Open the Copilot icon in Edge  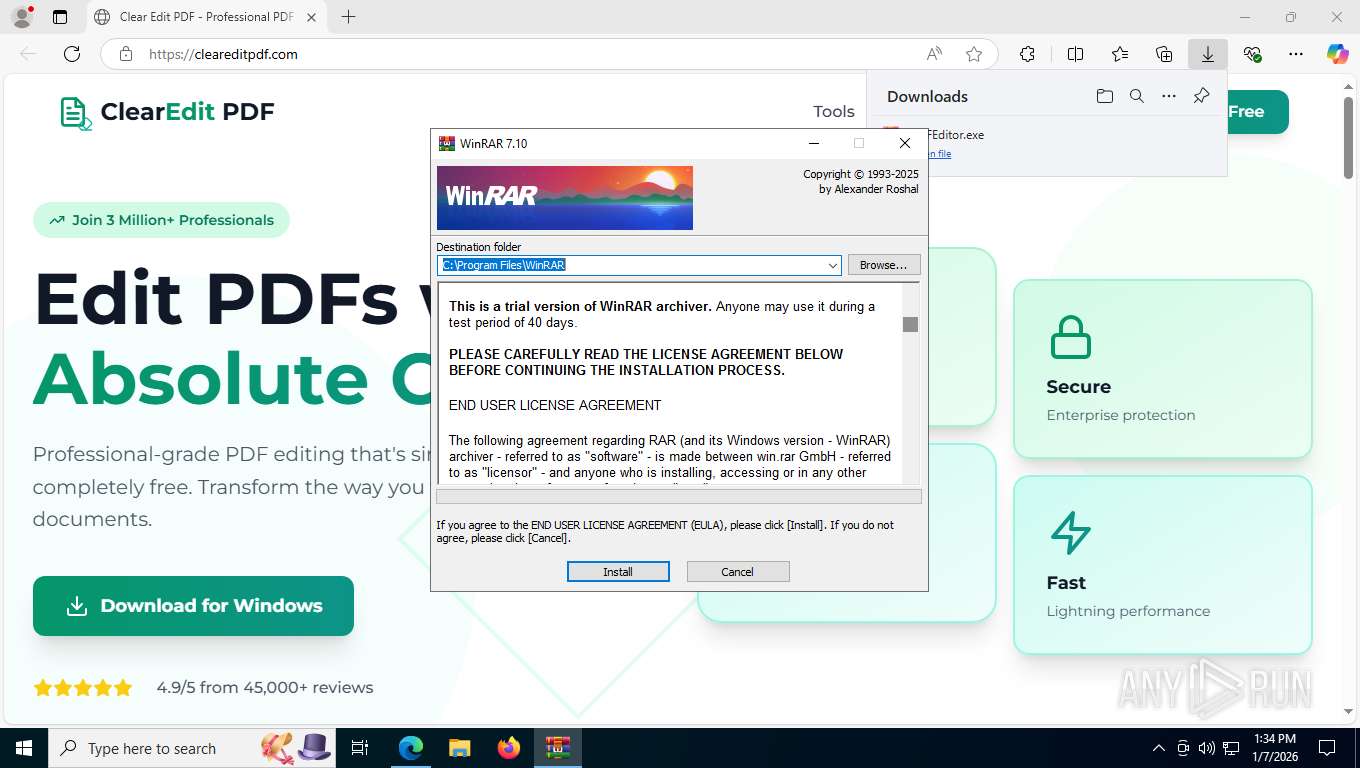pyautogui.click(x=1337, y=54)
